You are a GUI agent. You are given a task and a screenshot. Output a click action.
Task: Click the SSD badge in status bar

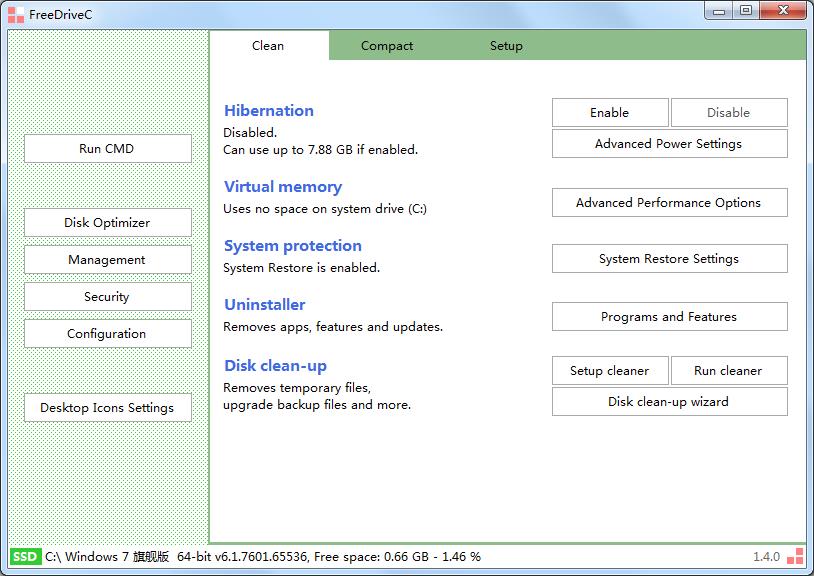[x=26, y=556]
